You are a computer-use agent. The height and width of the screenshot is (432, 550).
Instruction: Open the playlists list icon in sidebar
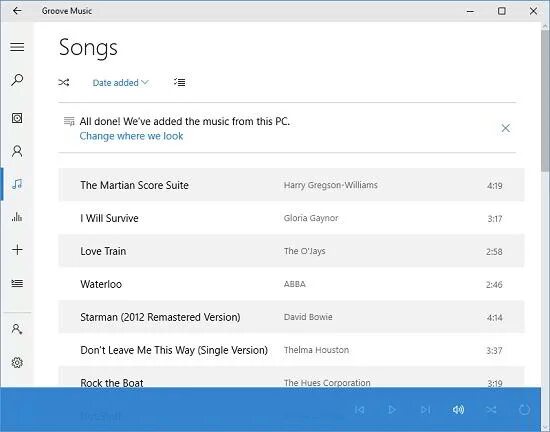pos(17,283)
